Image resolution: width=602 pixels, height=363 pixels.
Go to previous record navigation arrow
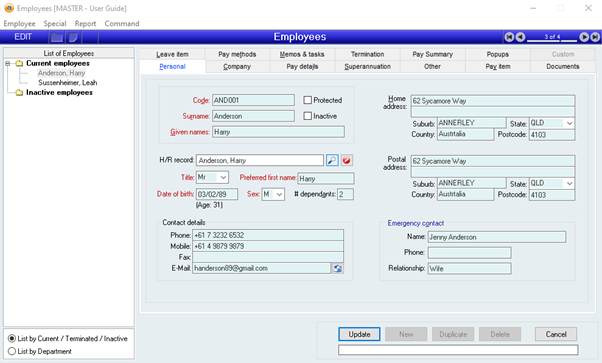point(520,37)
